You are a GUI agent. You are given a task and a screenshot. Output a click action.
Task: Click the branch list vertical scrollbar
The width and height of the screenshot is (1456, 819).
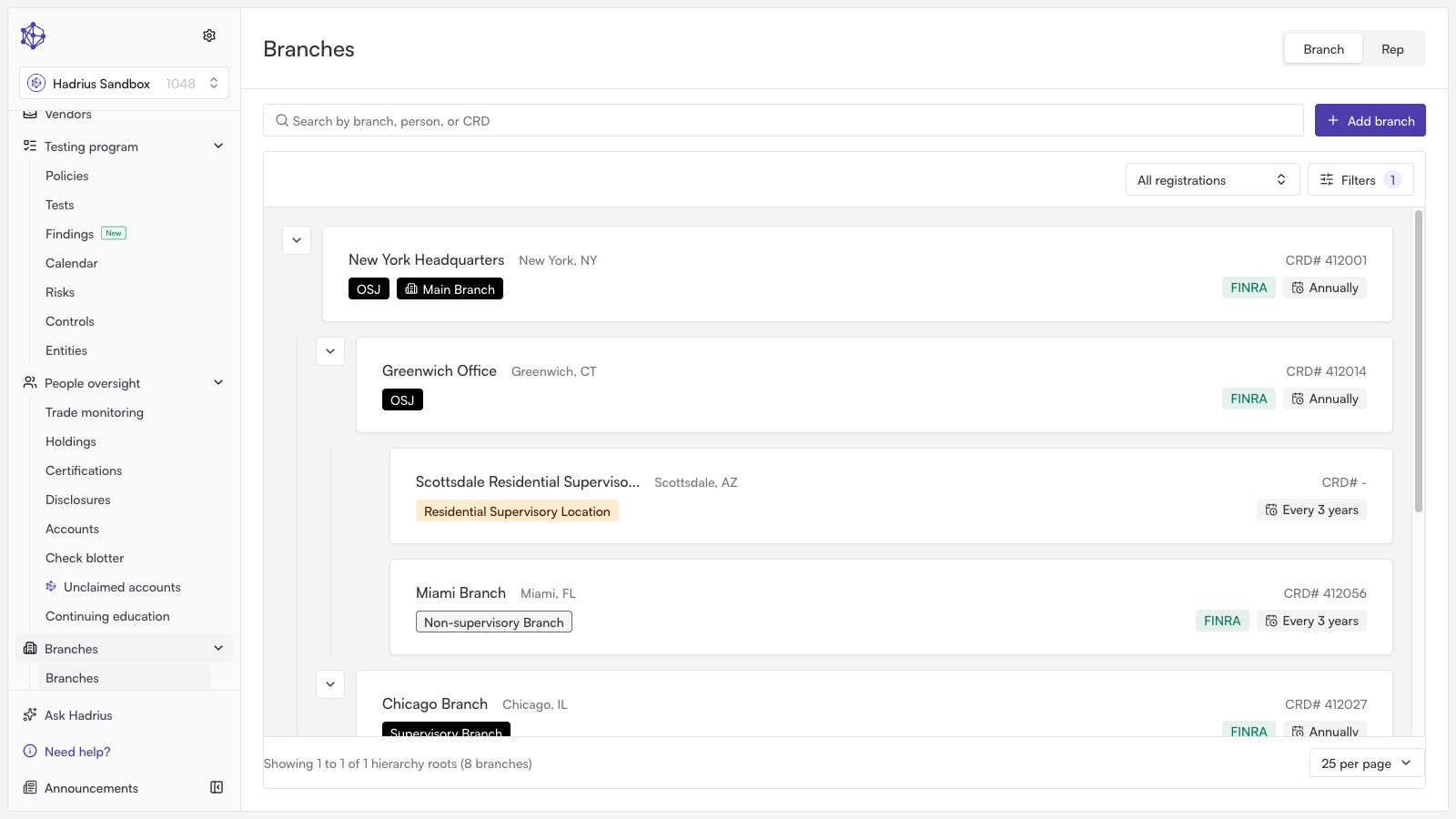(x=1418, y=361)
